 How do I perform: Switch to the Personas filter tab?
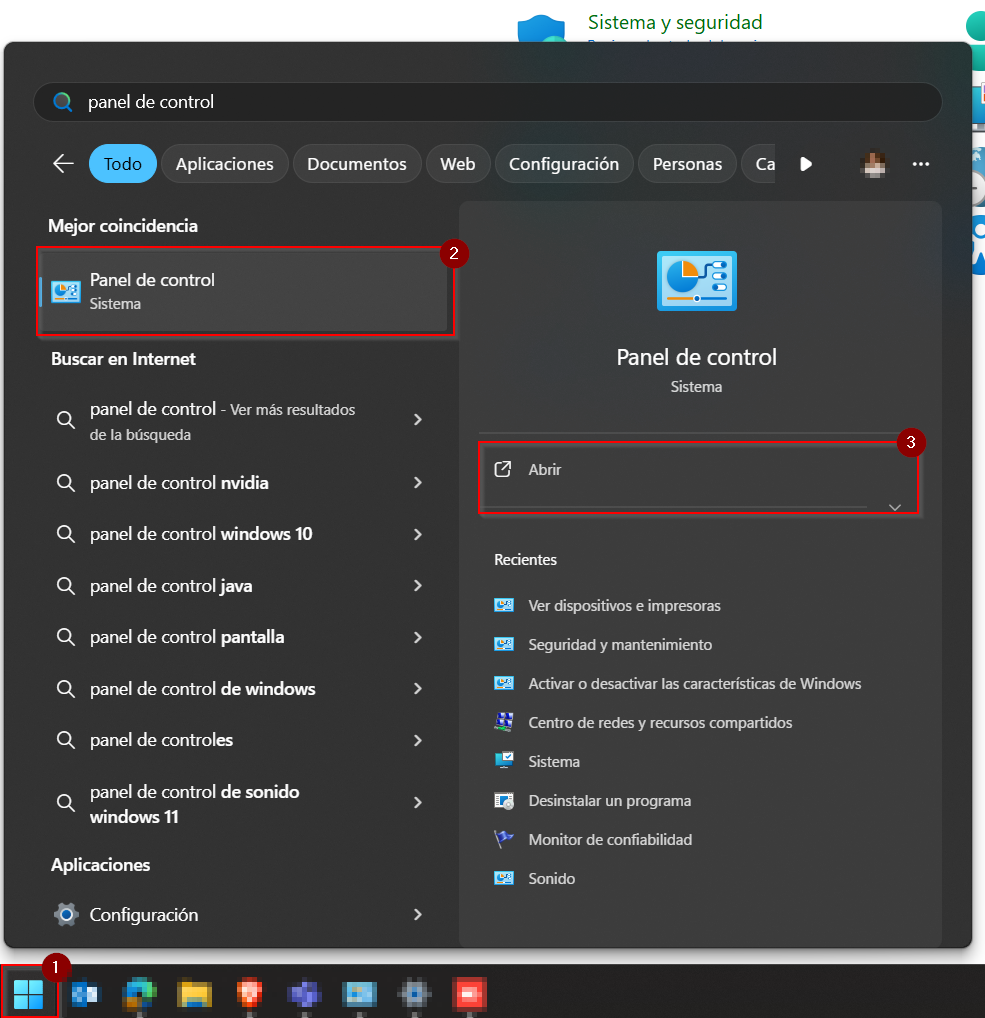point(688,164)
